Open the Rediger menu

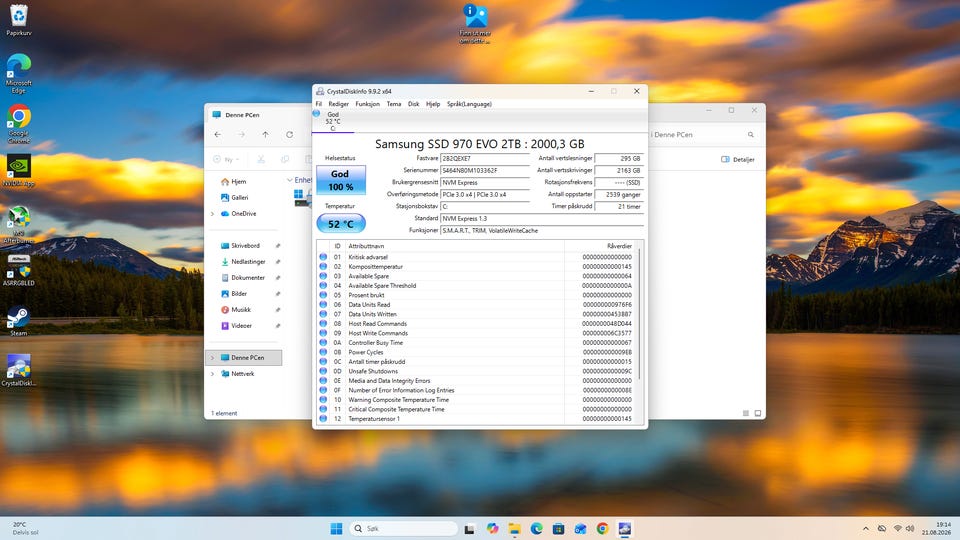click(x=339, y=104)
